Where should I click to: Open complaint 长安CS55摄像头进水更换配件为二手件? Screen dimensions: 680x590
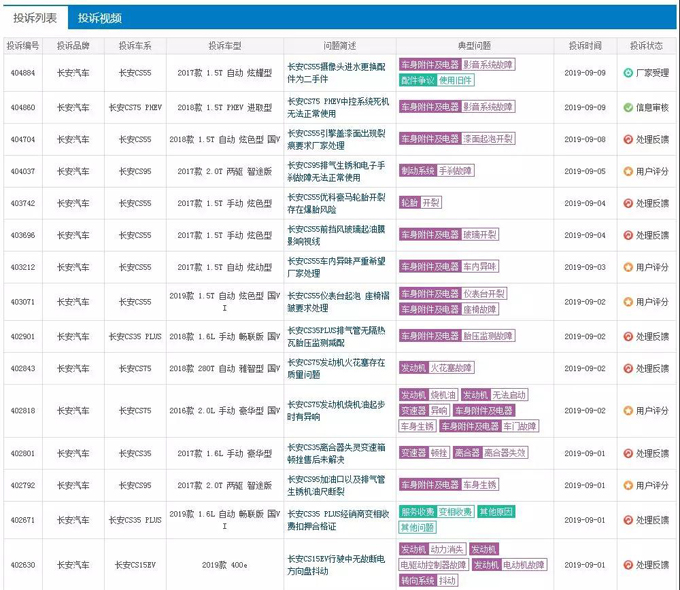tap(336, 73)
